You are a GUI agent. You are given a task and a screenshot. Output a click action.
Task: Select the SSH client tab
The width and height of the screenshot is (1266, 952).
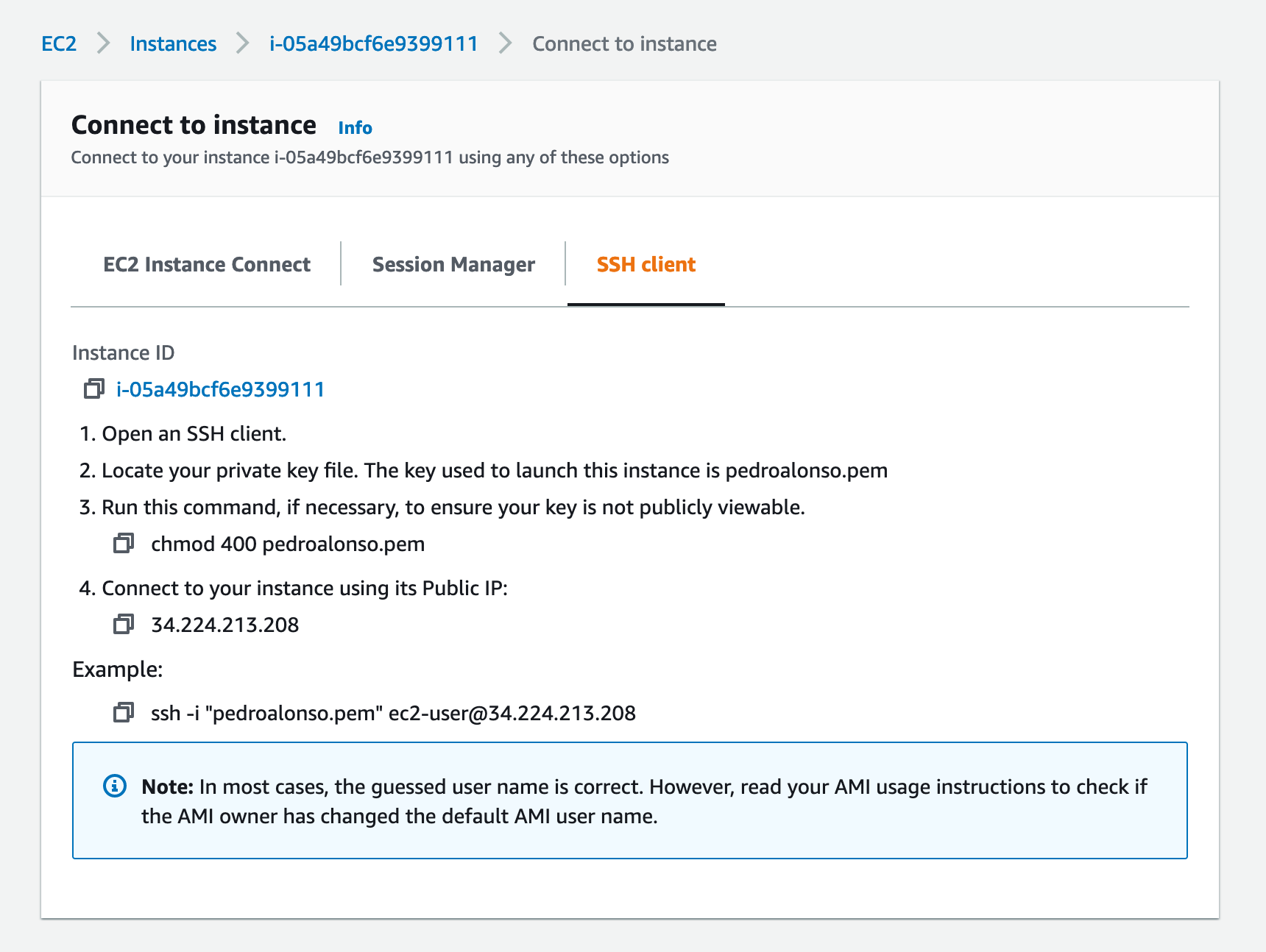click(x=646, y=264)
